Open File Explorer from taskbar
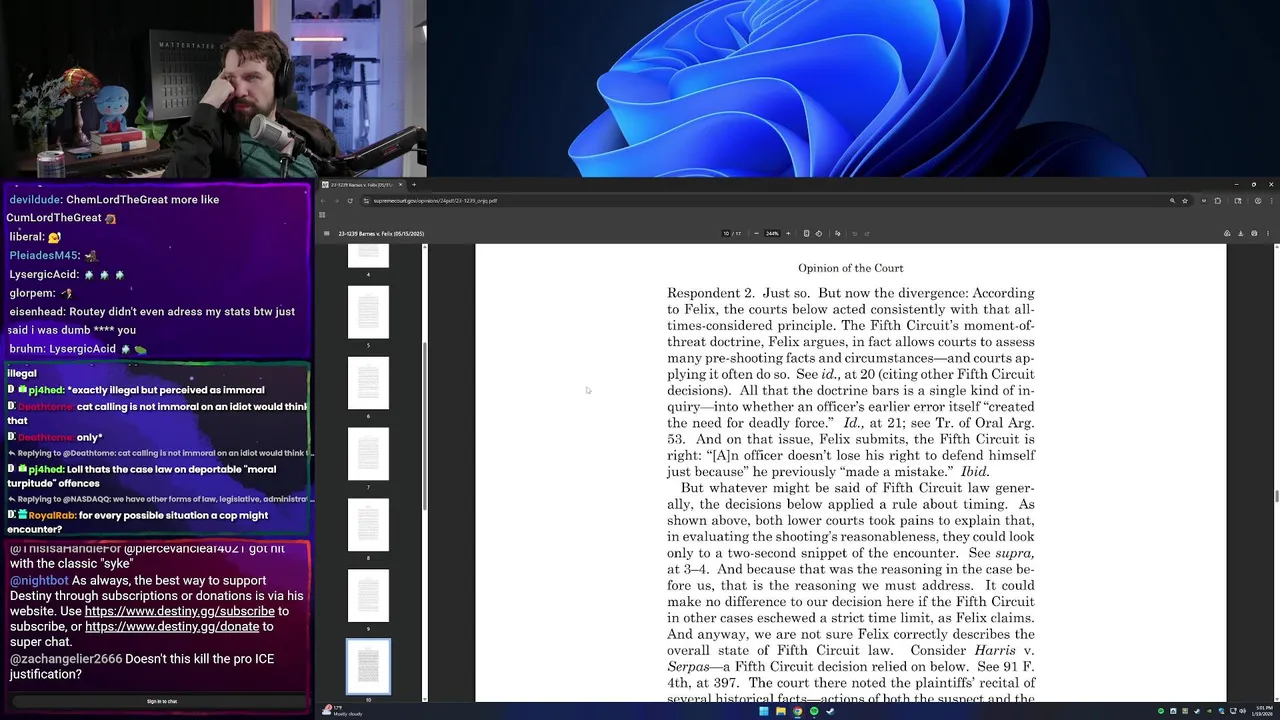1280x720 pixels. (x=781, y=711)
